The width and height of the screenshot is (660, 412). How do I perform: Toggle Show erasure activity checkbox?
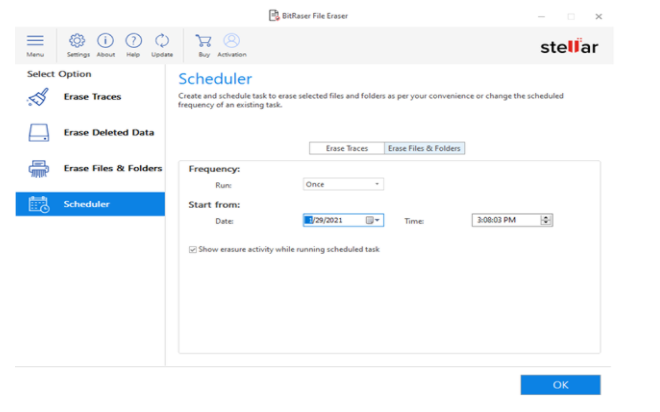(193, 250)
